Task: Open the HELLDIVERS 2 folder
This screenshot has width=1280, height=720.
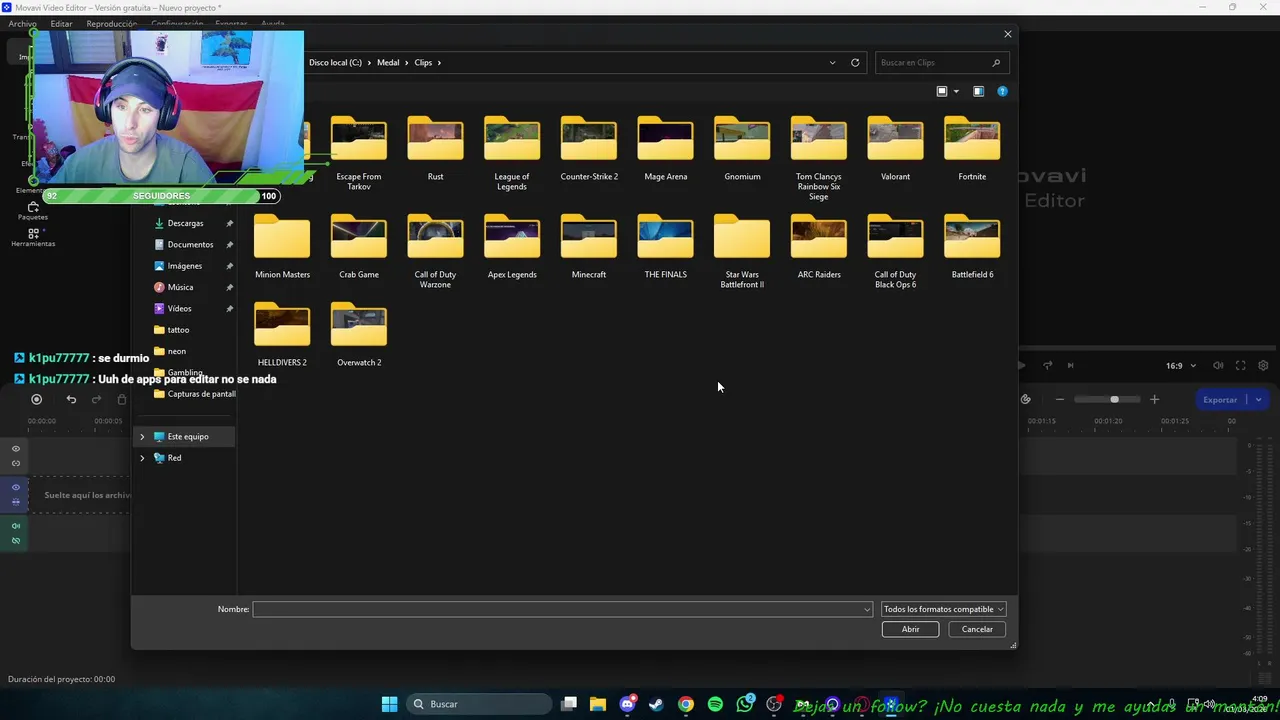Action: [282, 335]
